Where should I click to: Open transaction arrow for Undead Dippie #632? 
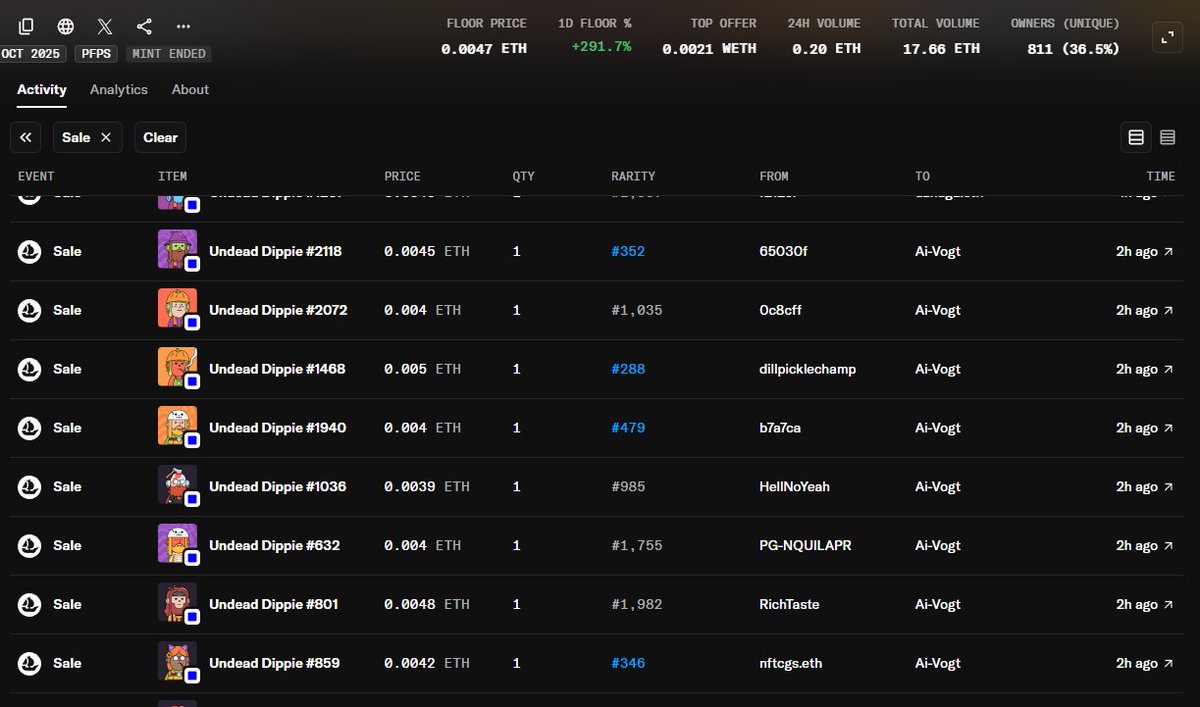1168,546
